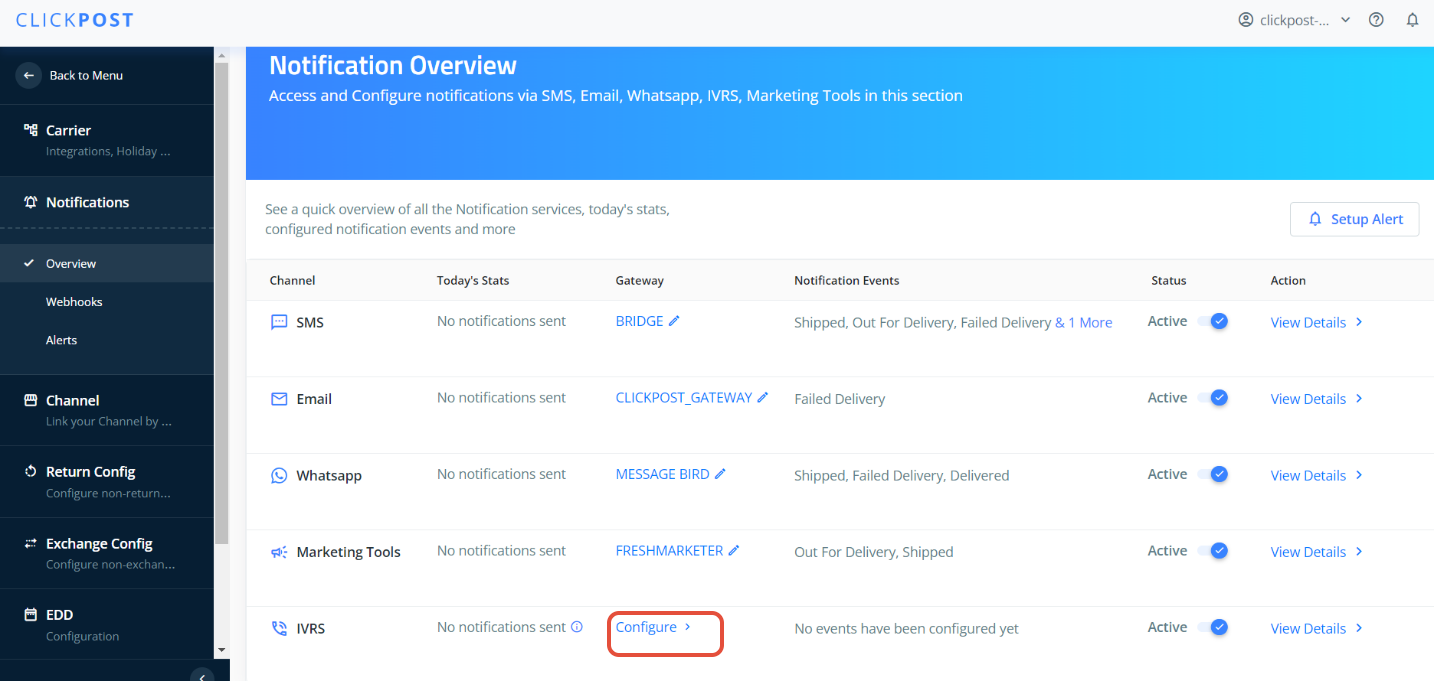Click the info icon in IVRS stats
This screenshot has height=681, width=1434.
pyautogui.click(x=577, y=627)
